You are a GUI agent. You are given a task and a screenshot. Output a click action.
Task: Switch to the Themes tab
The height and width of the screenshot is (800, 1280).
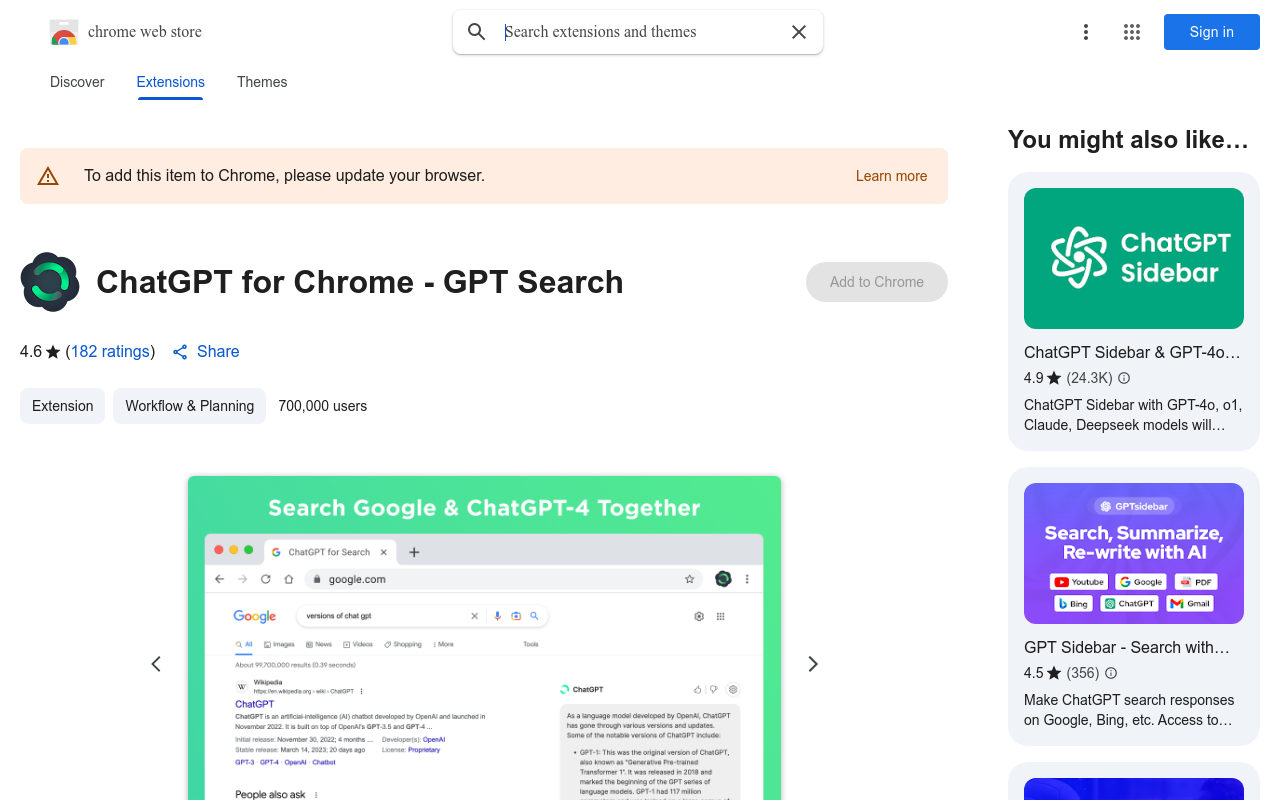262,82
